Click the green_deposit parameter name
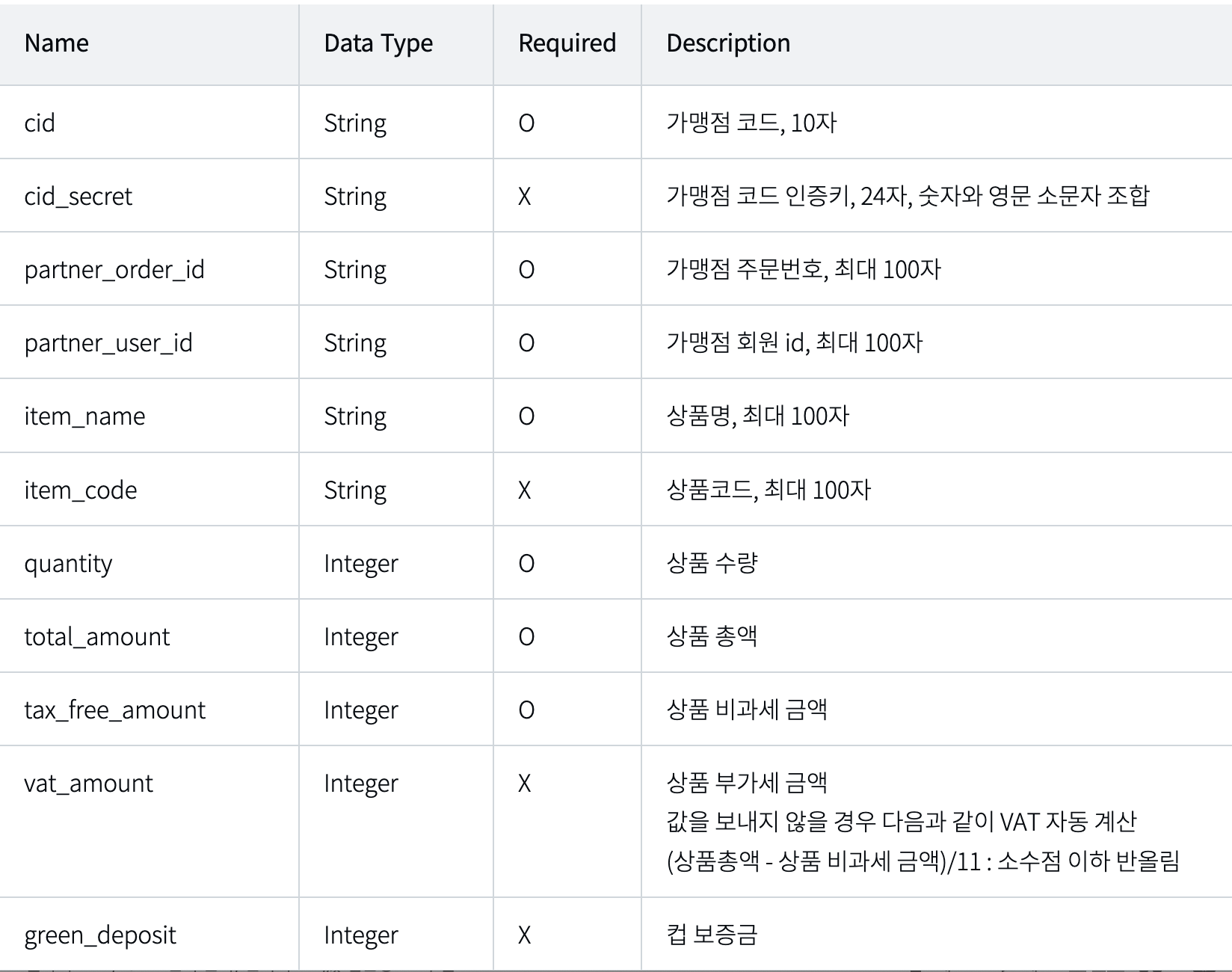1232x972 pixels. click(x=100, y=935)
